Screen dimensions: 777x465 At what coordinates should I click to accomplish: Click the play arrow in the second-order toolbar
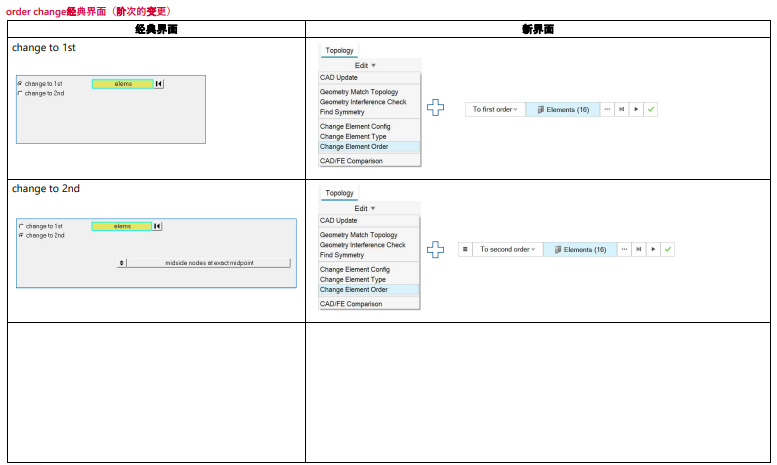click(652, 249)
